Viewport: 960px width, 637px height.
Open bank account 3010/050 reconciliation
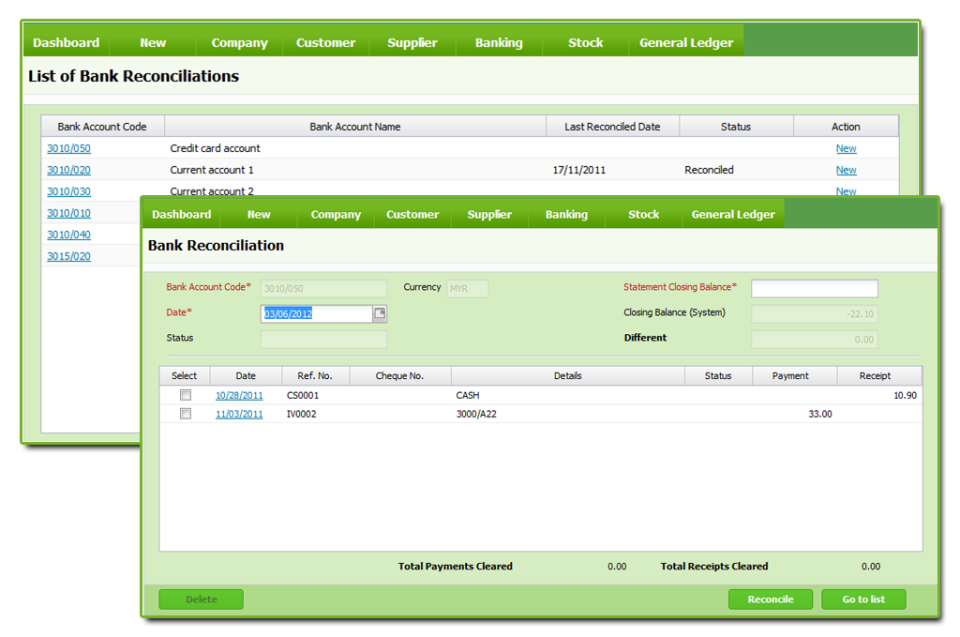pyautogui.click(x=67, y=147)
